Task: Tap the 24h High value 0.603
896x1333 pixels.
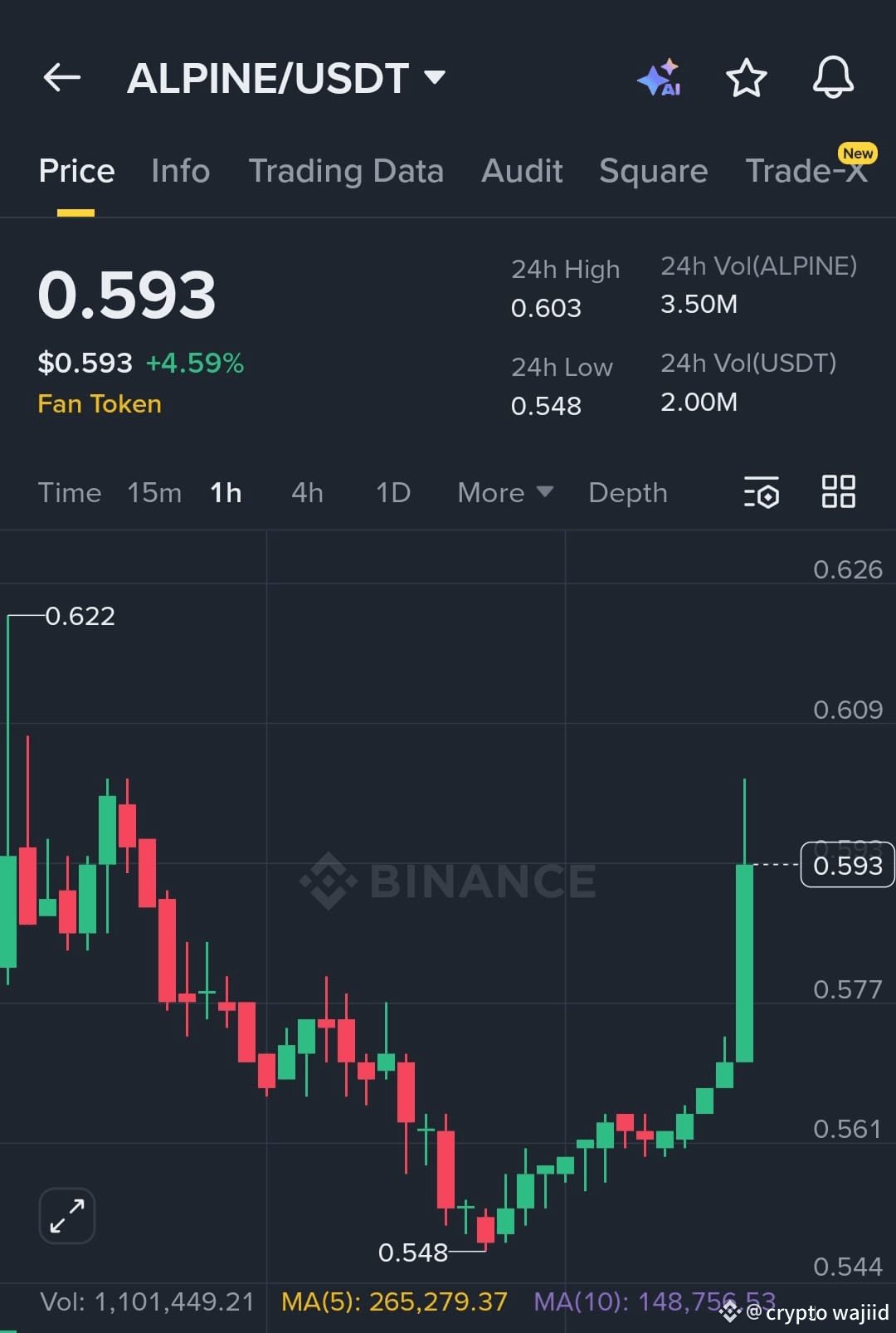Action: pos(546,308)
